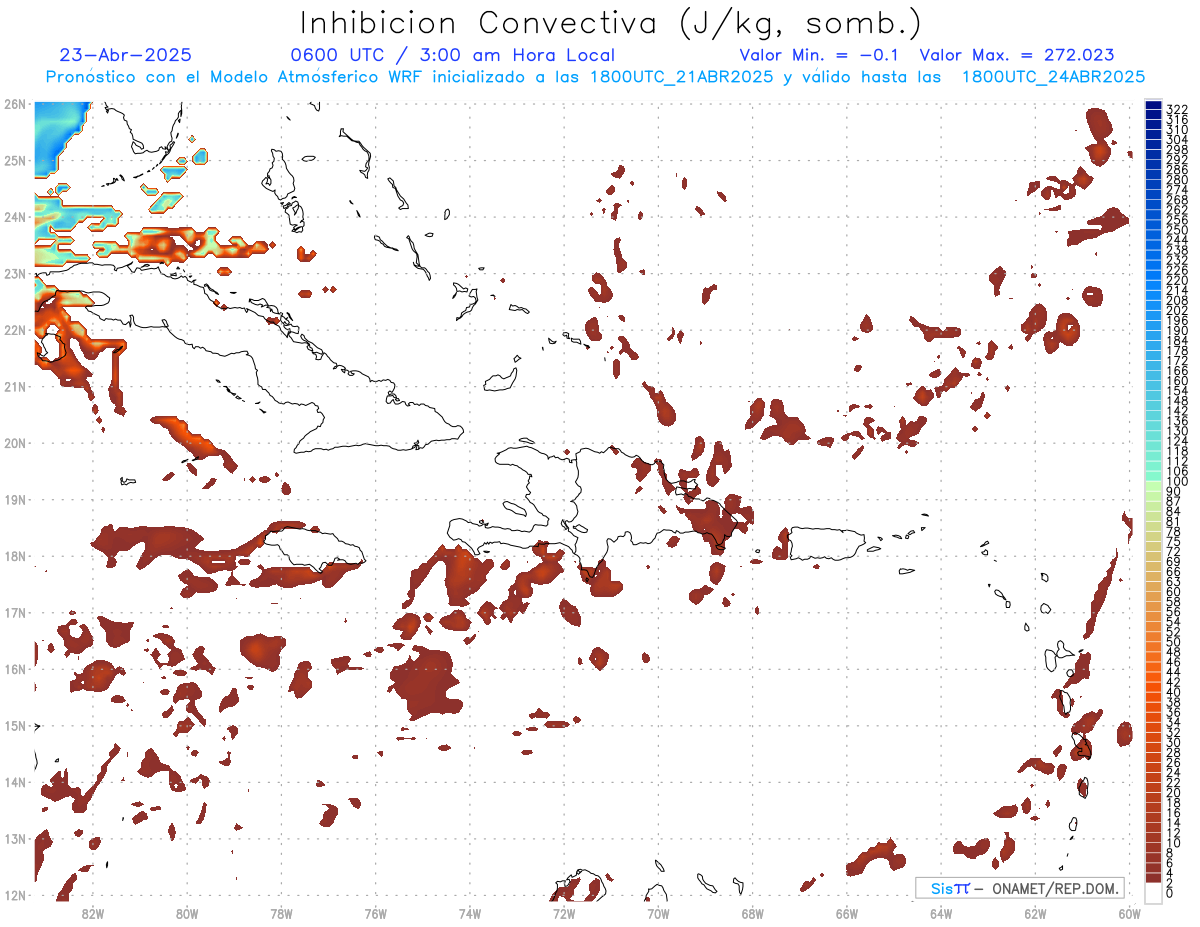This screenshot has height=927, width=1200.
Task: Click the '78W' longitude label
Action: click(x=281, y=912)
